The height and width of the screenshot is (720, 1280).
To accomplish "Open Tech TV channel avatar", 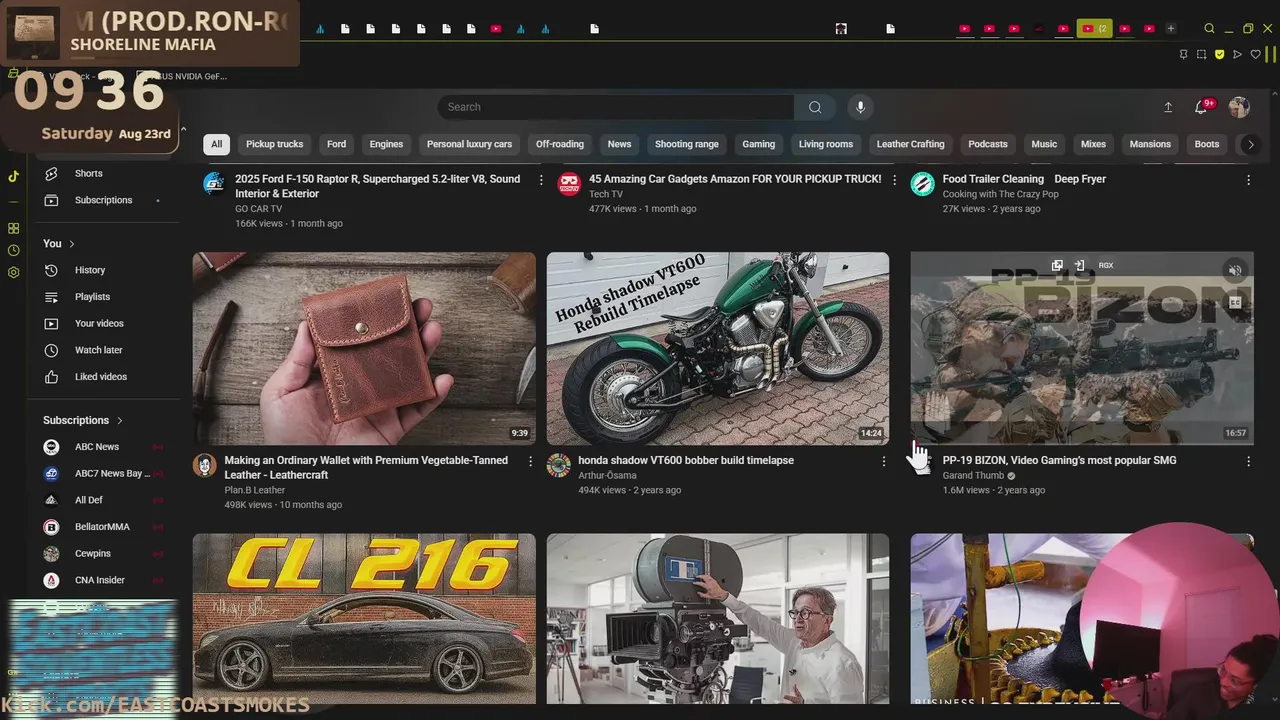I will click(569, 183).
